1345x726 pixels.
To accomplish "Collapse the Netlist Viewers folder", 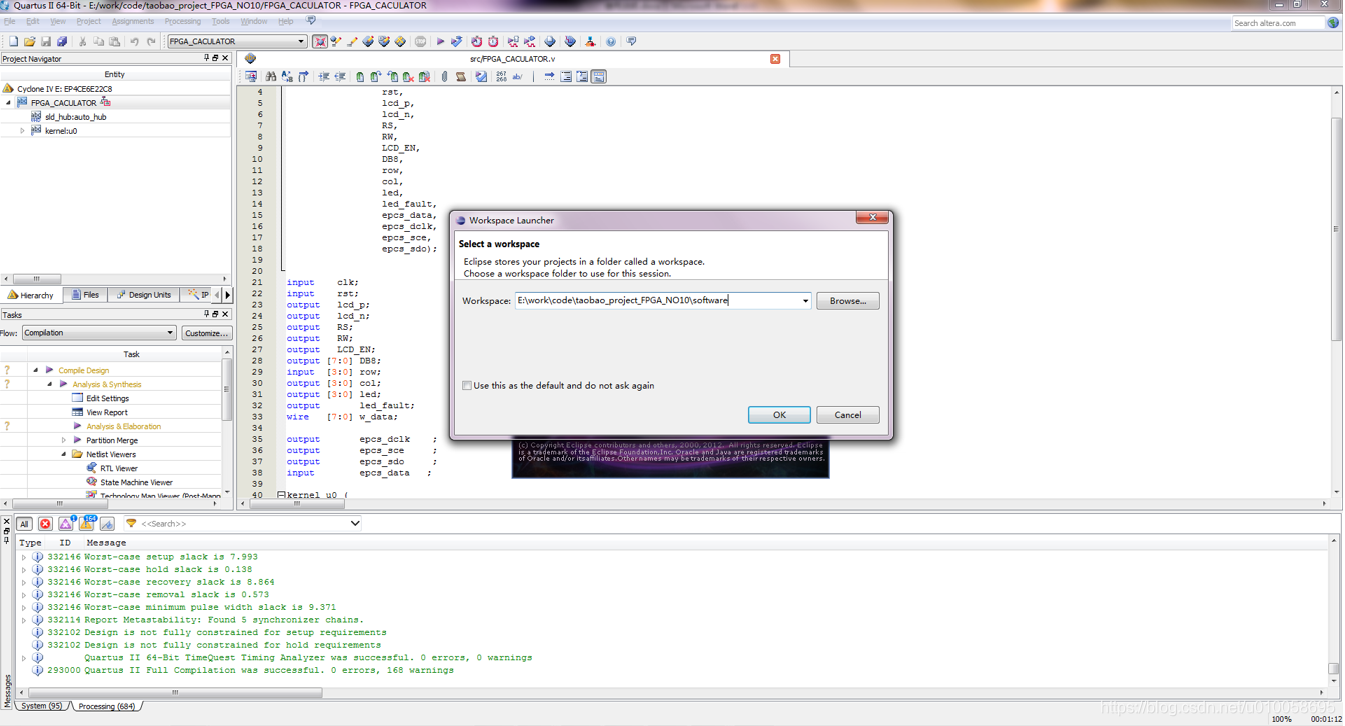I will tap(64, 454).
